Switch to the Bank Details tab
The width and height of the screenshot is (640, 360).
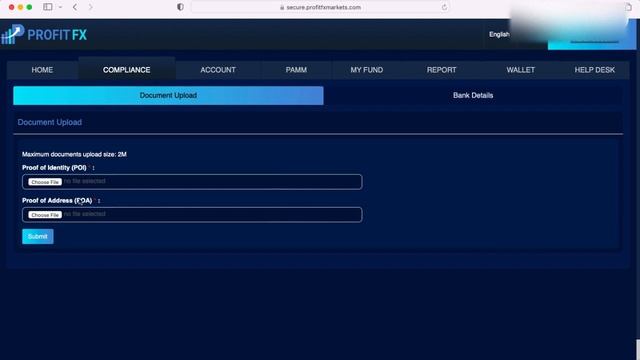pyautogui.click(x=473, y=96)
